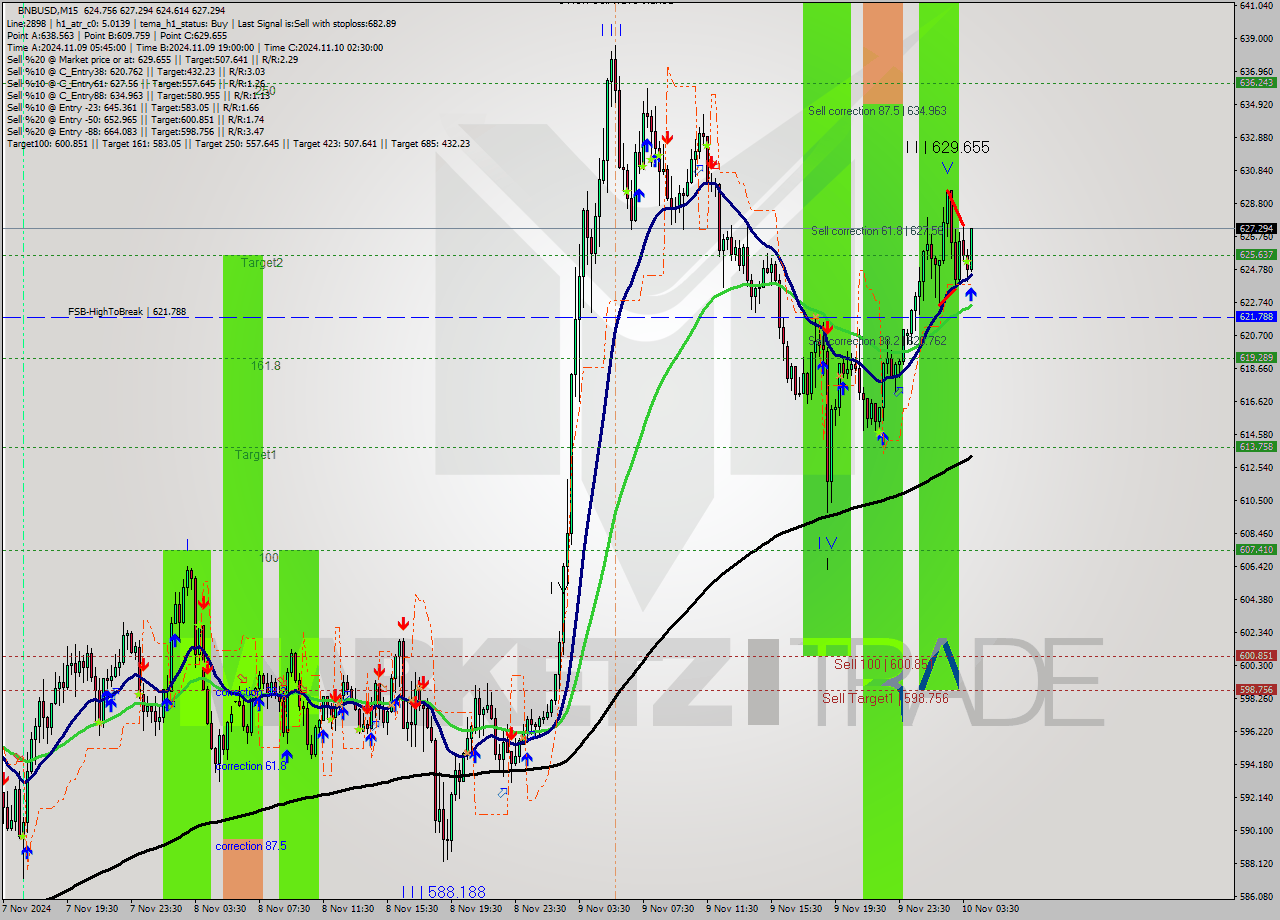Screen dimensions: 1280x920
Task: Click the 'Sell correction 38.2 | 620.762' label
Action: 877,341
